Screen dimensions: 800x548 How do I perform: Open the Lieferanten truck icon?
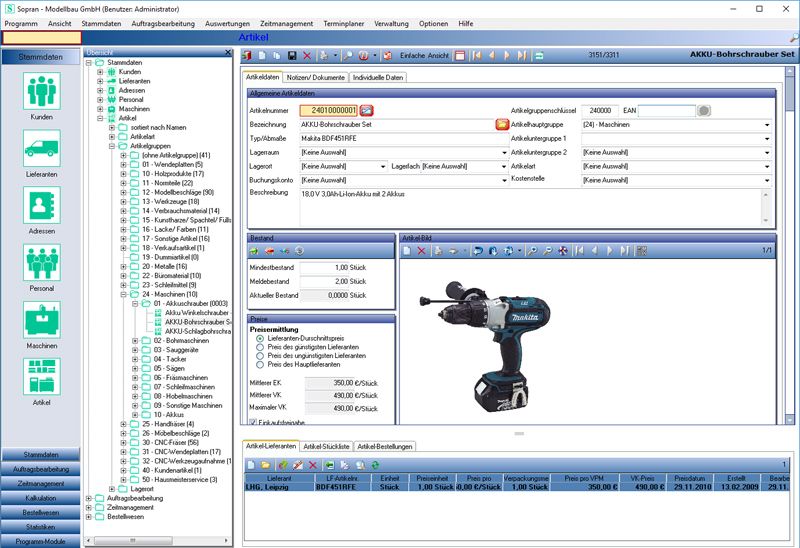coord(41,148)
